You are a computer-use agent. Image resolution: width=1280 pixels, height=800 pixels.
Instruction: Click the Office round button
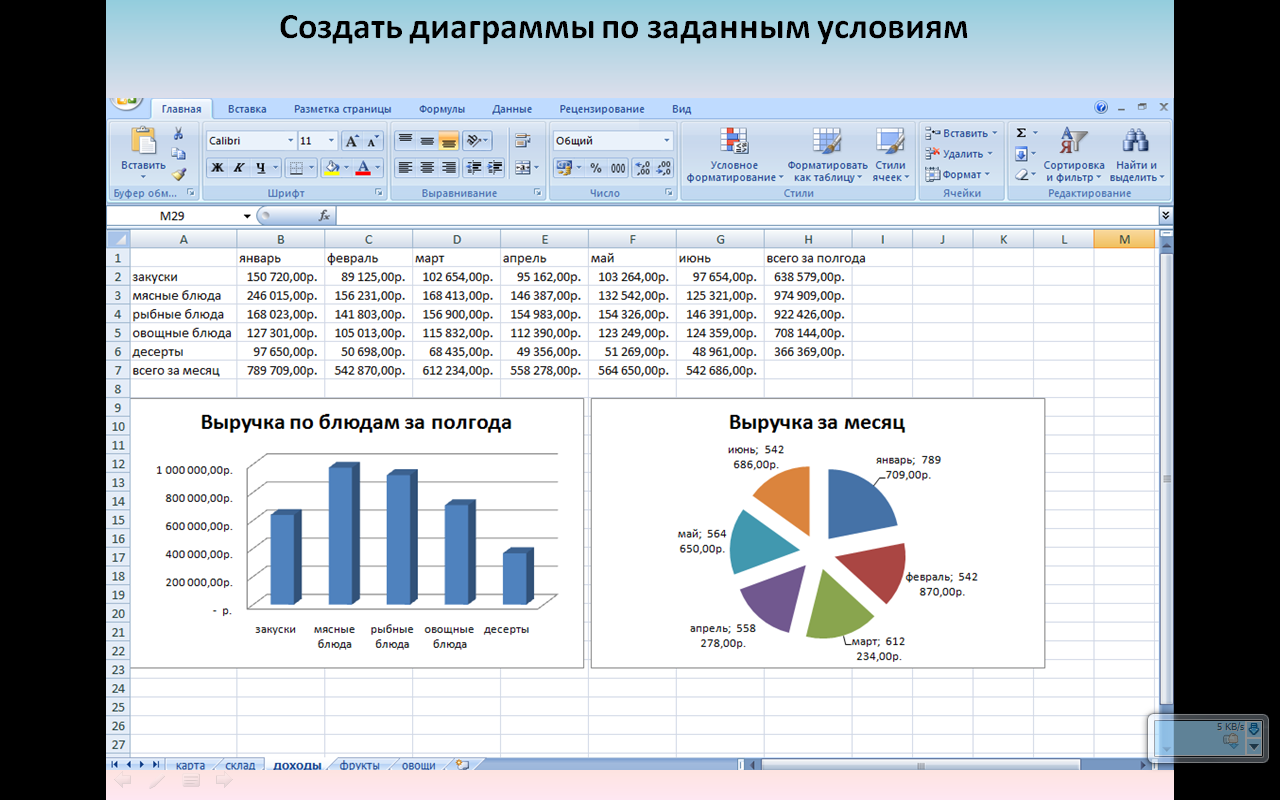point(126,101)
